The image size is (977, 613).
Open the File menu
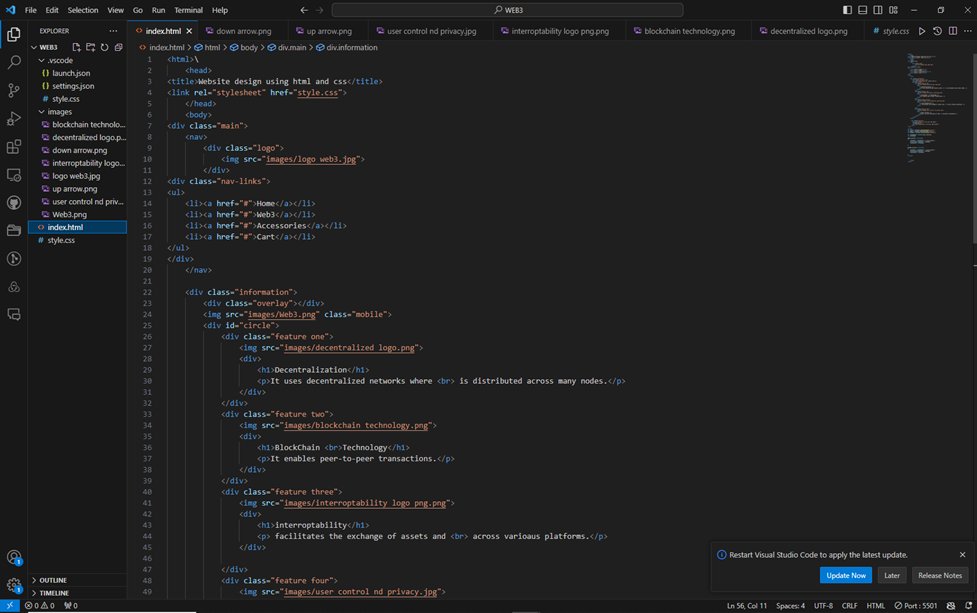tap(31, 10)
